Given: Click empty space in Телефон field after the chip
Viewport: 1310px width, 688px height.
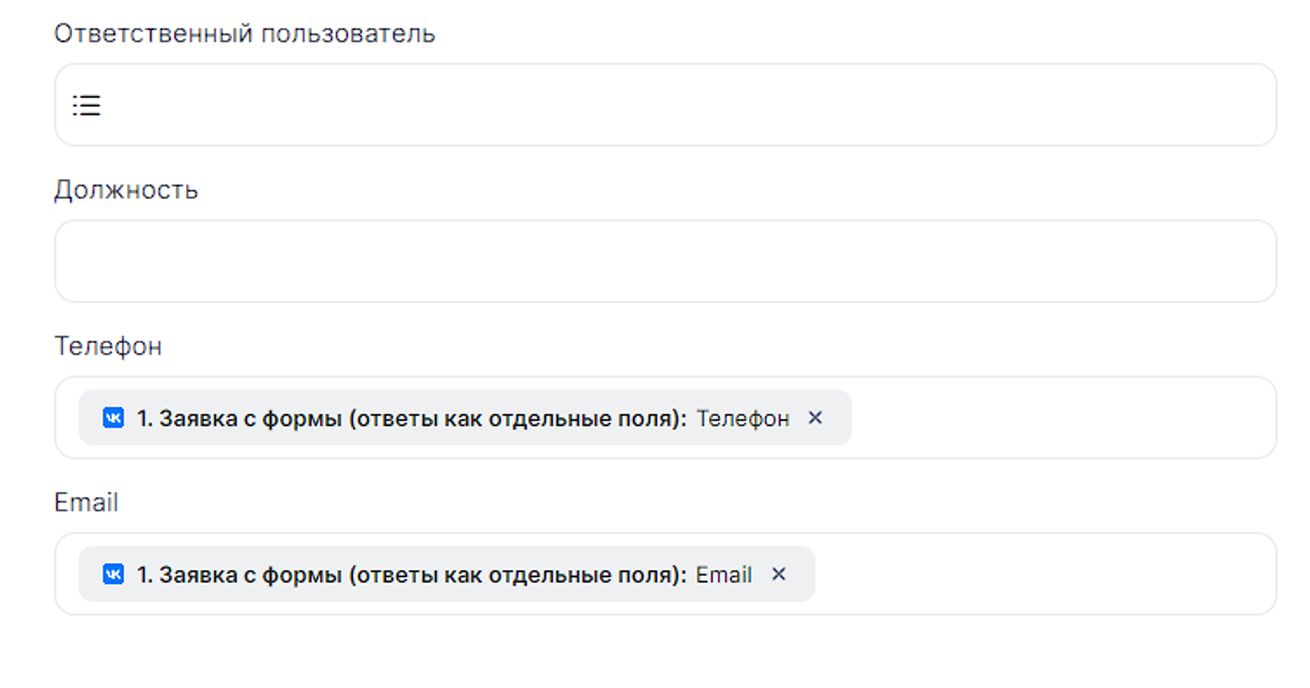Looking at the screenshot, I should (1060, 418).
